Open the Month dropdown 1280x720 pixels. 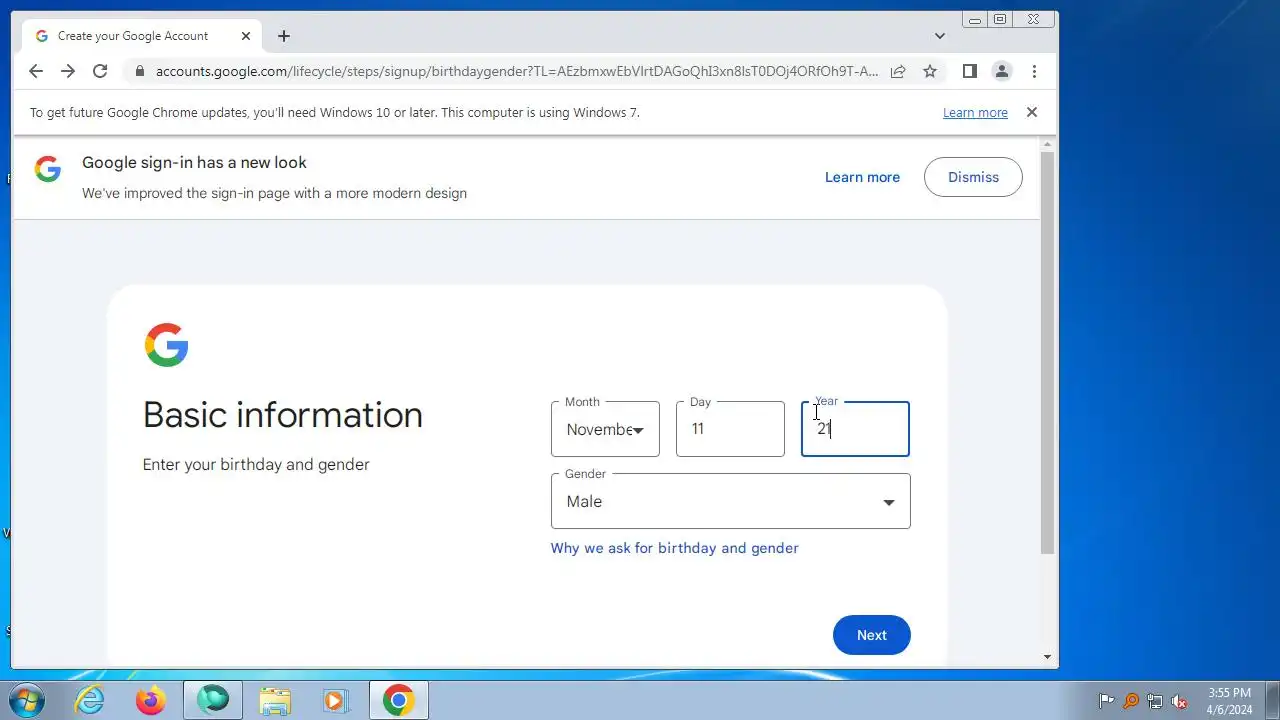tap(605, 429)
